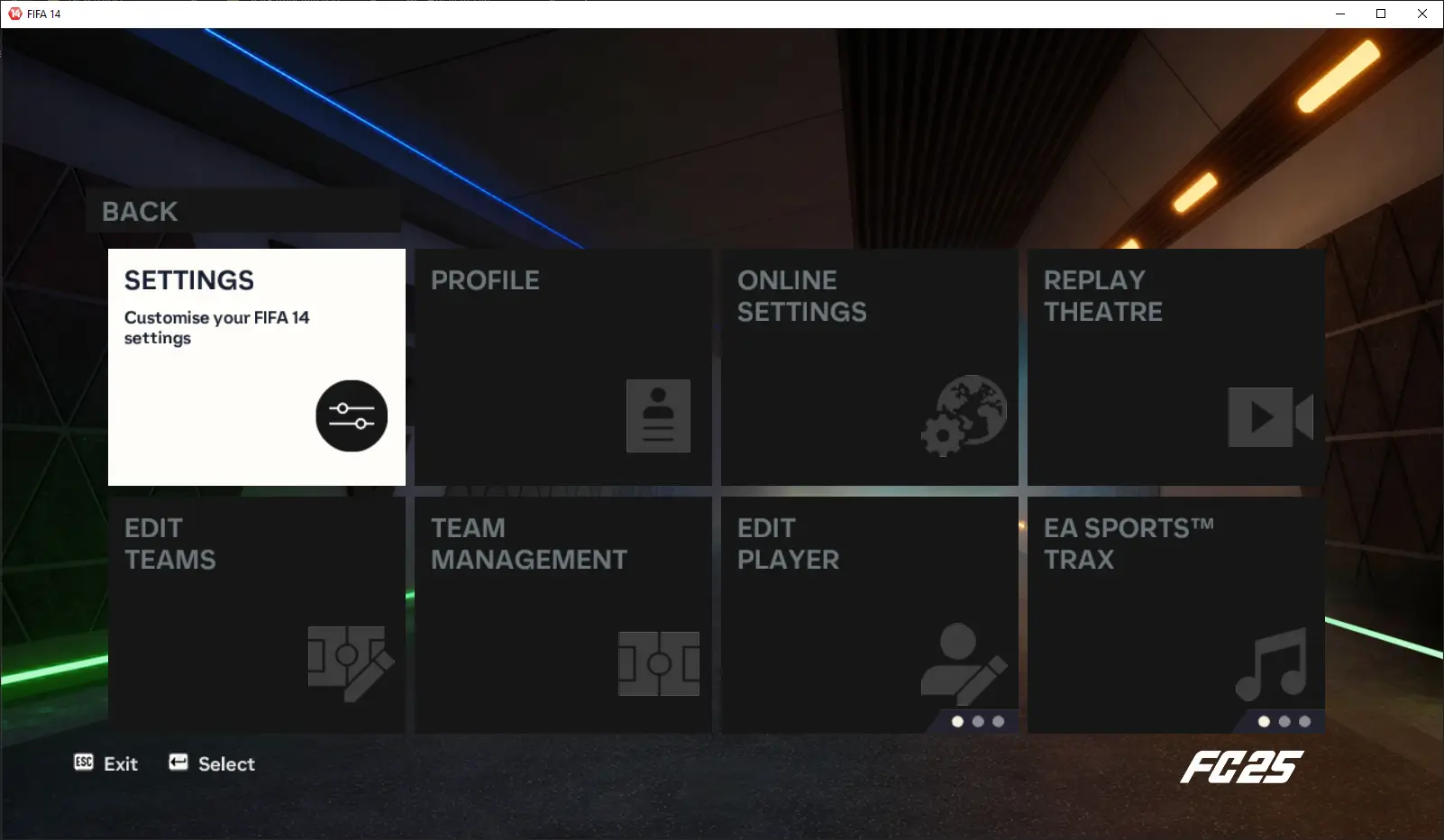Click the Exit label

[121, 763]
